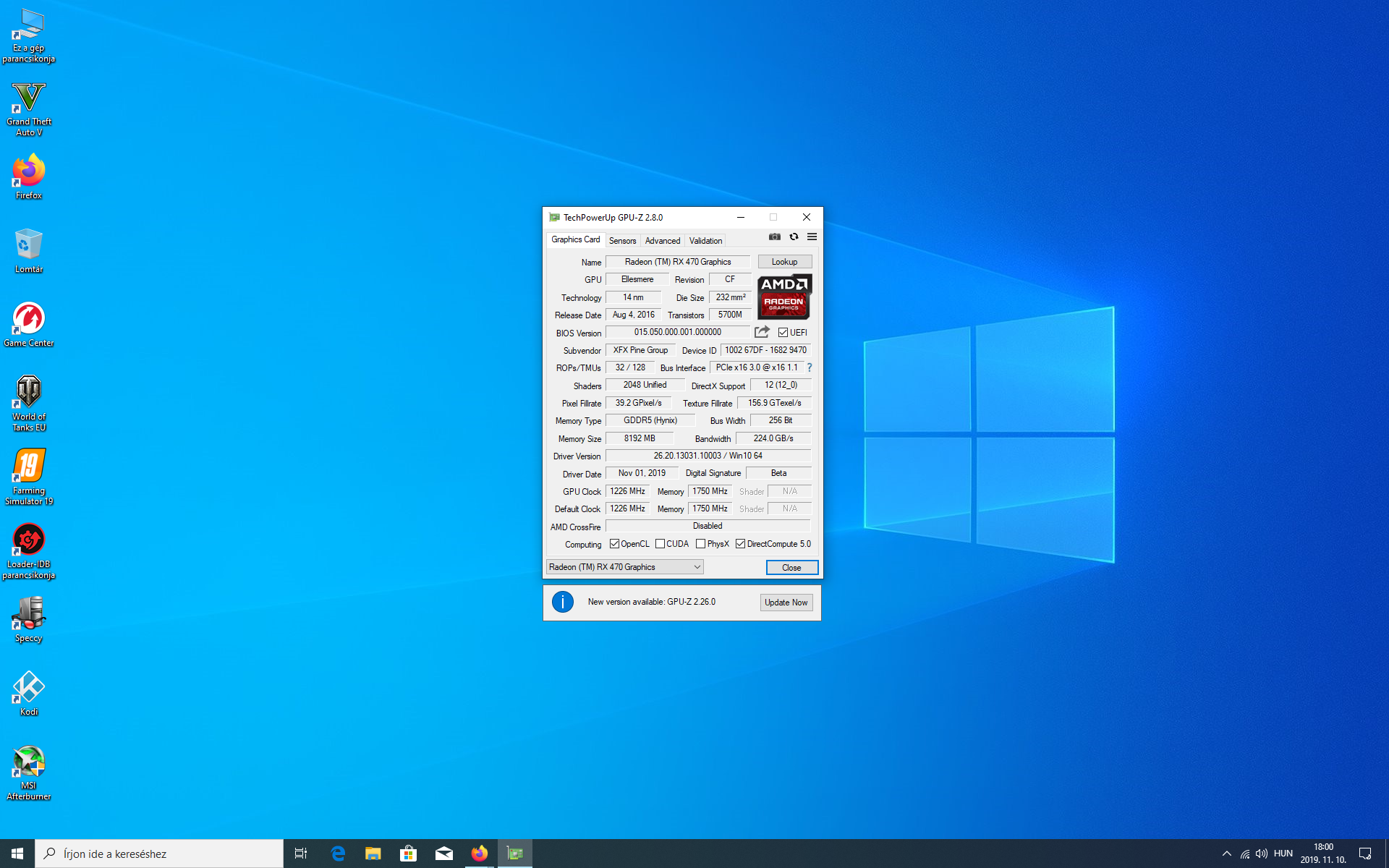The image size is (1389, 868).
Task: Toggle the UEFI checkbox
Action: pos(783,333)
